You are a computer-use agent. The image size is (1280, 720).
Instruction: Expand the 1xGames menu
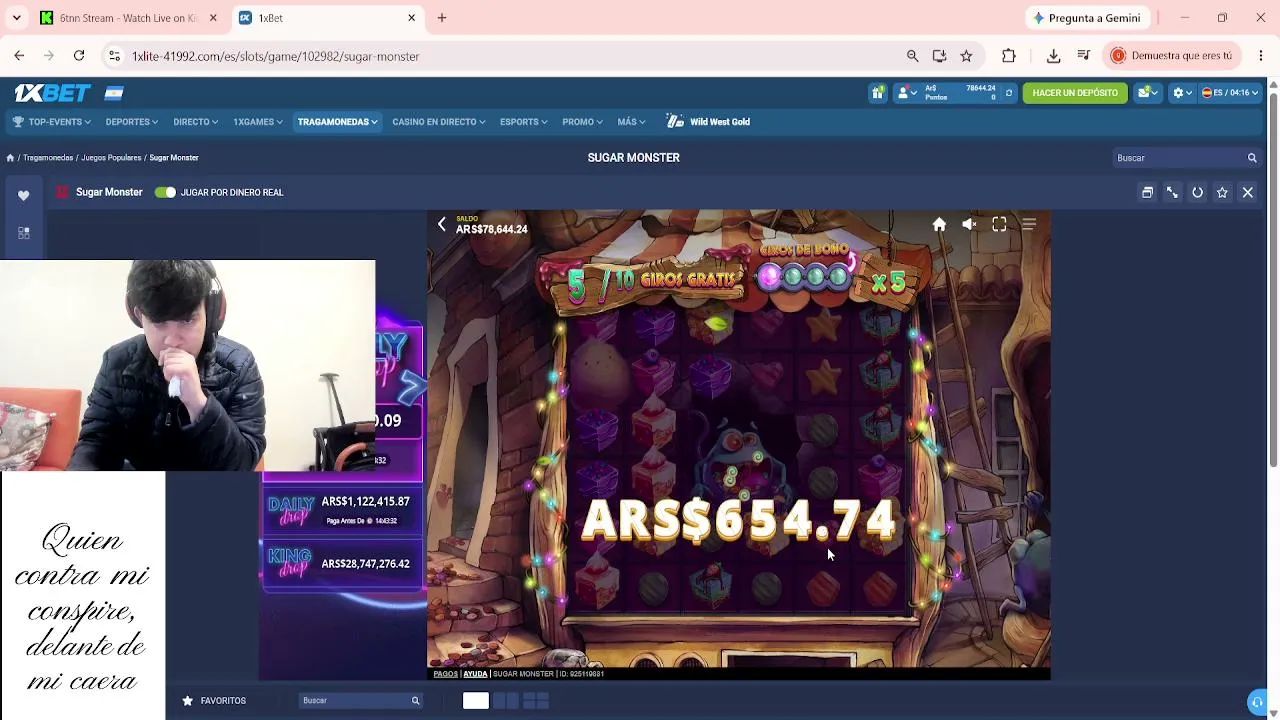point(257,122)
